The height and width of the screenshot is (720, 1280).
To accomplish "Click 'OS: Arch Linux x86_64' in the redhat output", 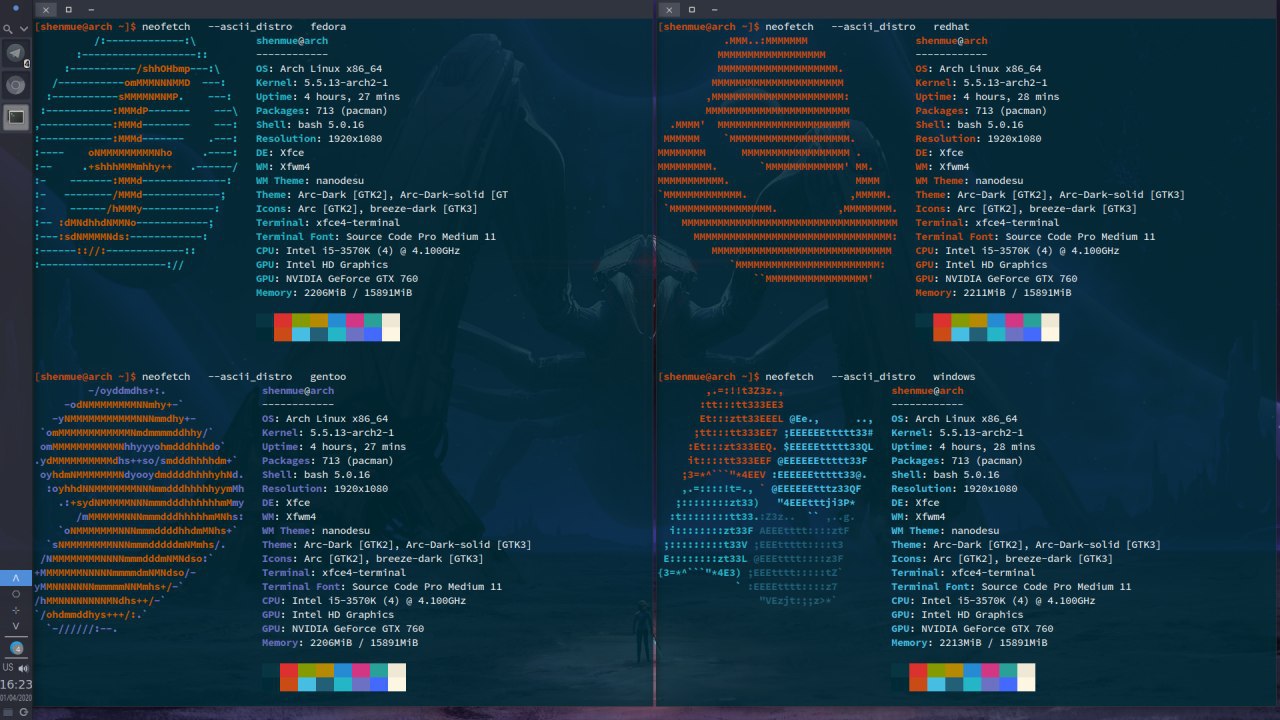I will pyautogui.click(x=978, y=69).
